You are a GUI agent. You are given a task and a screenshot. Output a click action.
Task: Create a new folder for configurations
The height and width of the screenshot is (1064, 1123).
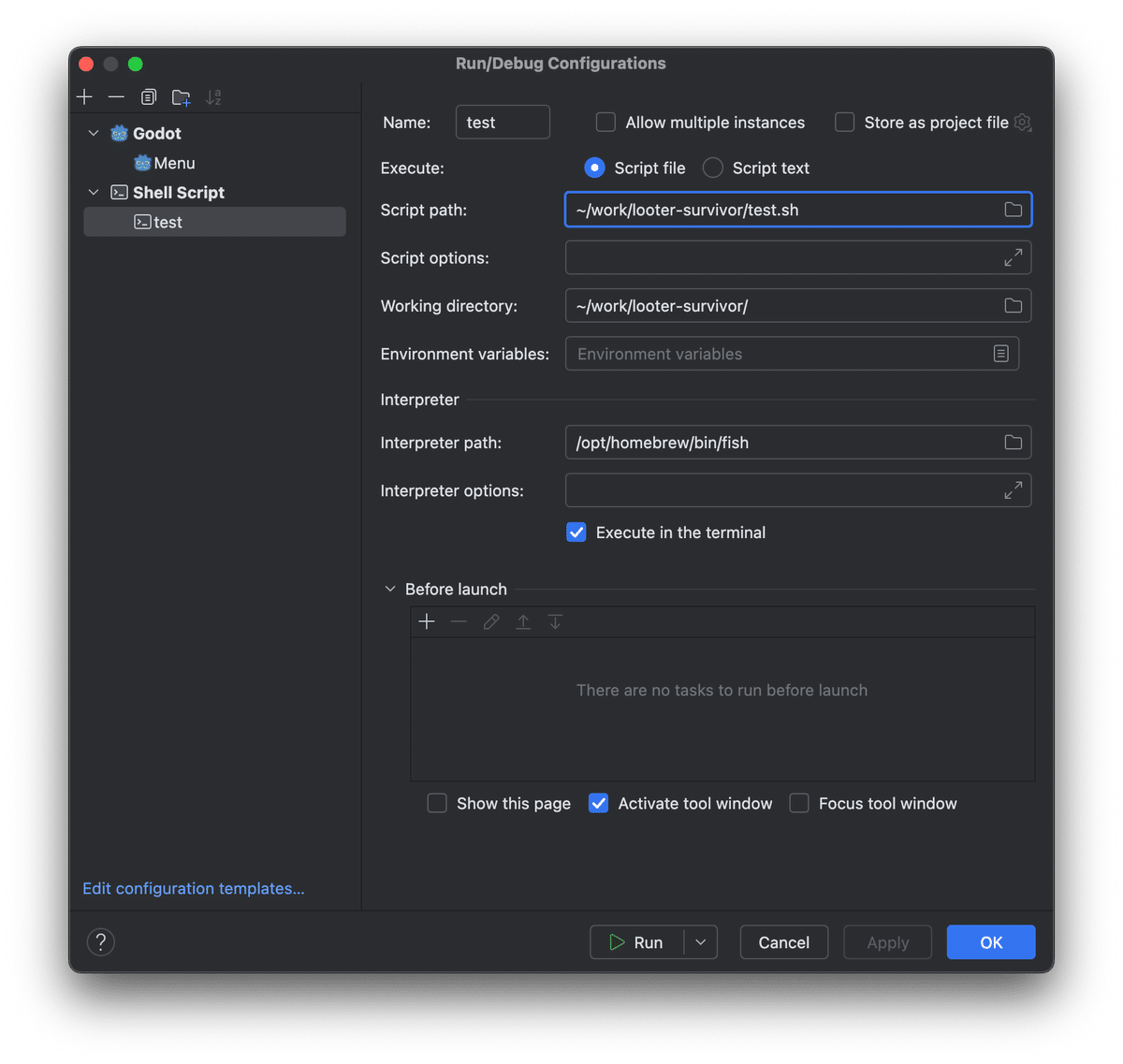[181, 97]
